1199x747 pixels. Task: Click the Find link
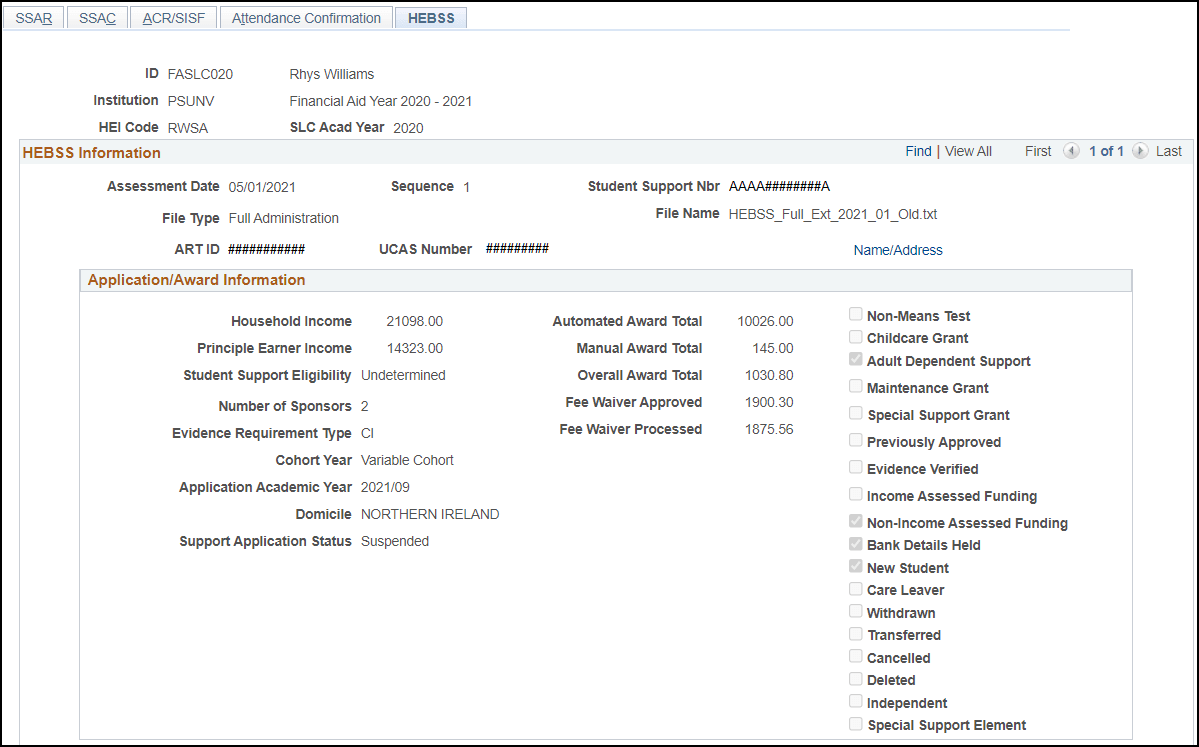[918, 151]
